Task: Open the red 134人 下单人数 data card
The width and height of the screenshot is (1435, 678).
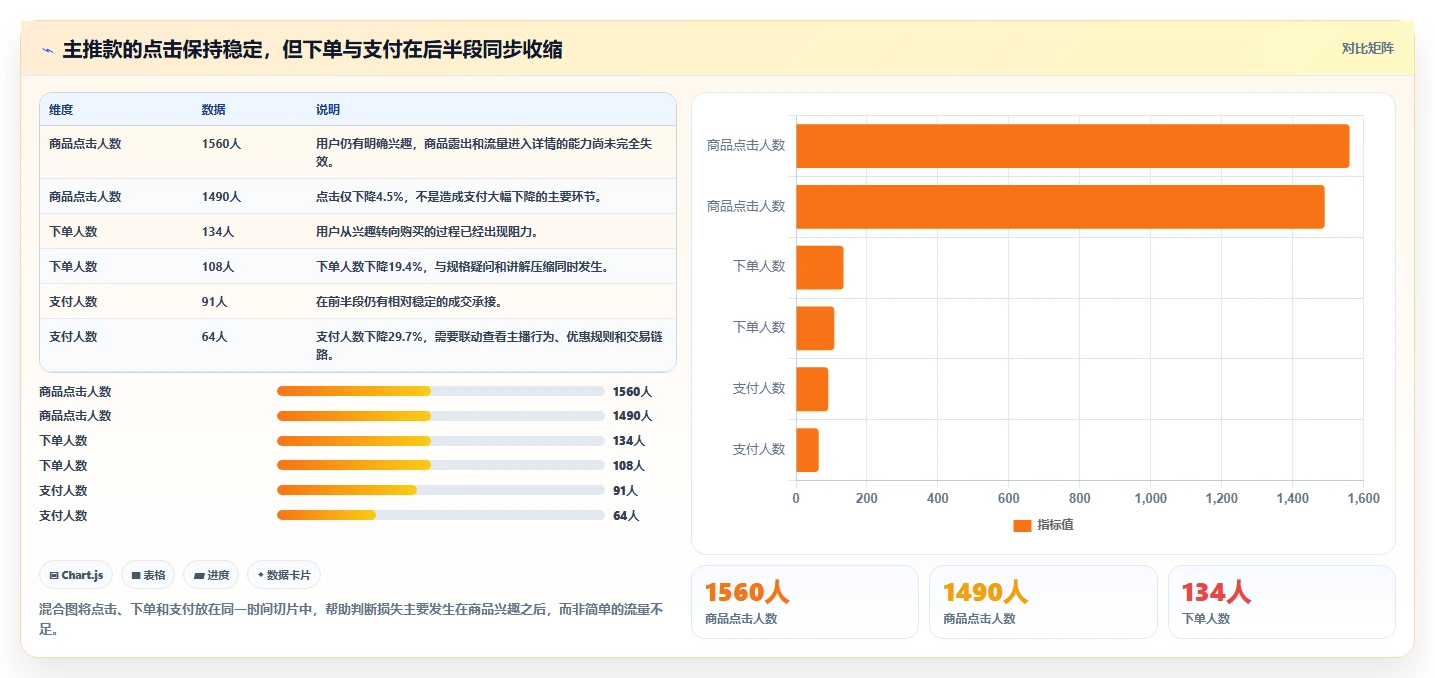Action: (1281, 602)
